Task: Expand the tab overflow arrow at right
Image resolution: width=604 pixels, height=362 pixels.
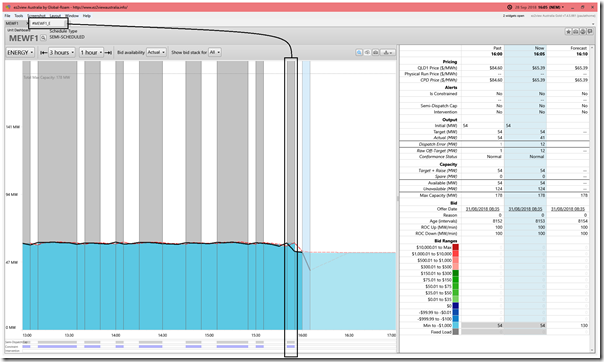Action: click(x=593, y=23)
